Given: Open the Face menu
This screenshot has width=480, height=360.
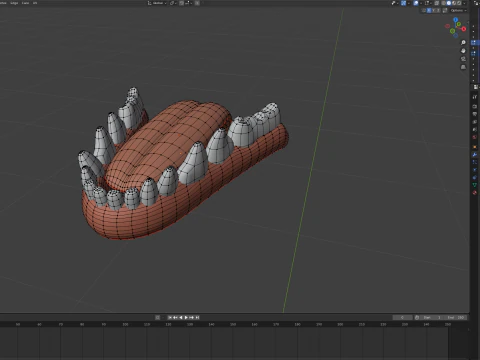Looking at the screenshot, I should [25, 3].
